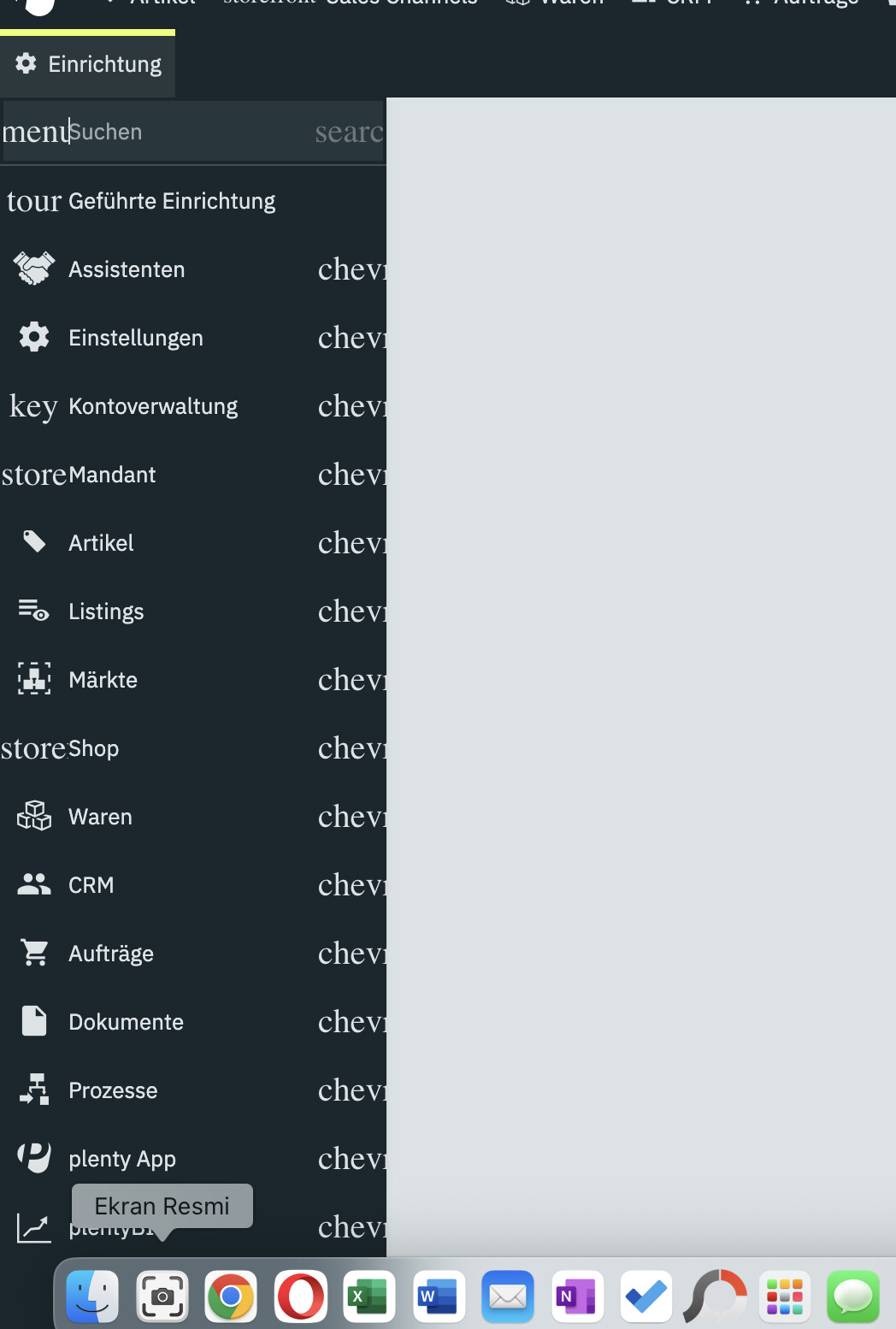Expand the Mandant section chevron

pos(352,475)
